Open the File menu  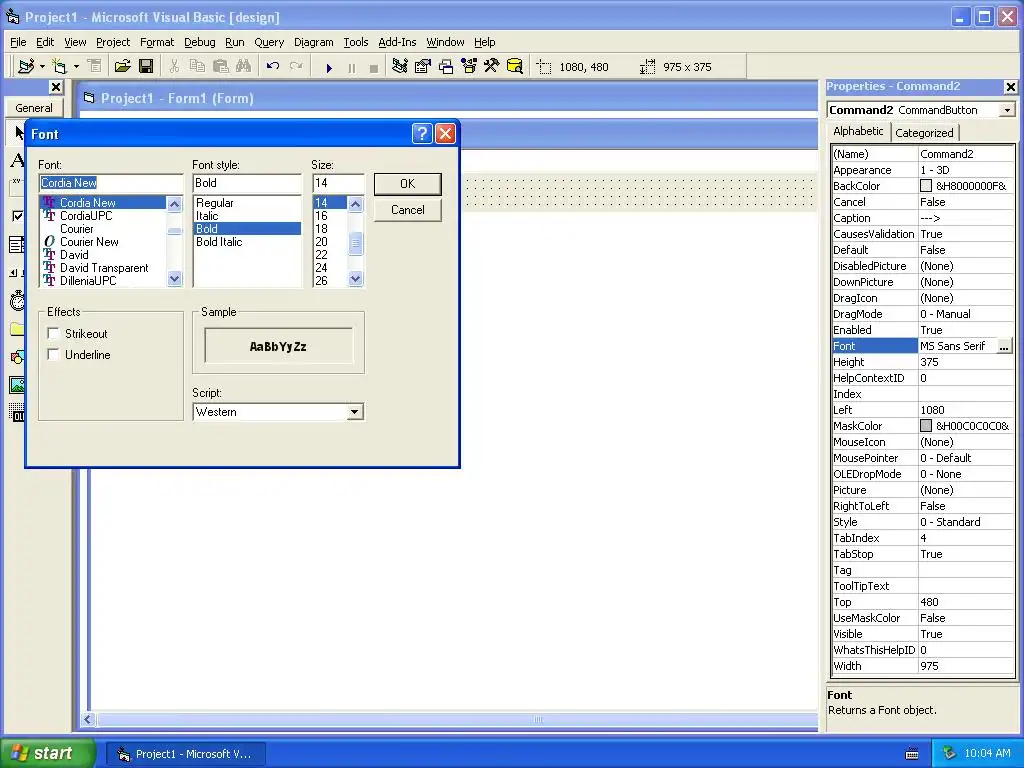[18, 42]
